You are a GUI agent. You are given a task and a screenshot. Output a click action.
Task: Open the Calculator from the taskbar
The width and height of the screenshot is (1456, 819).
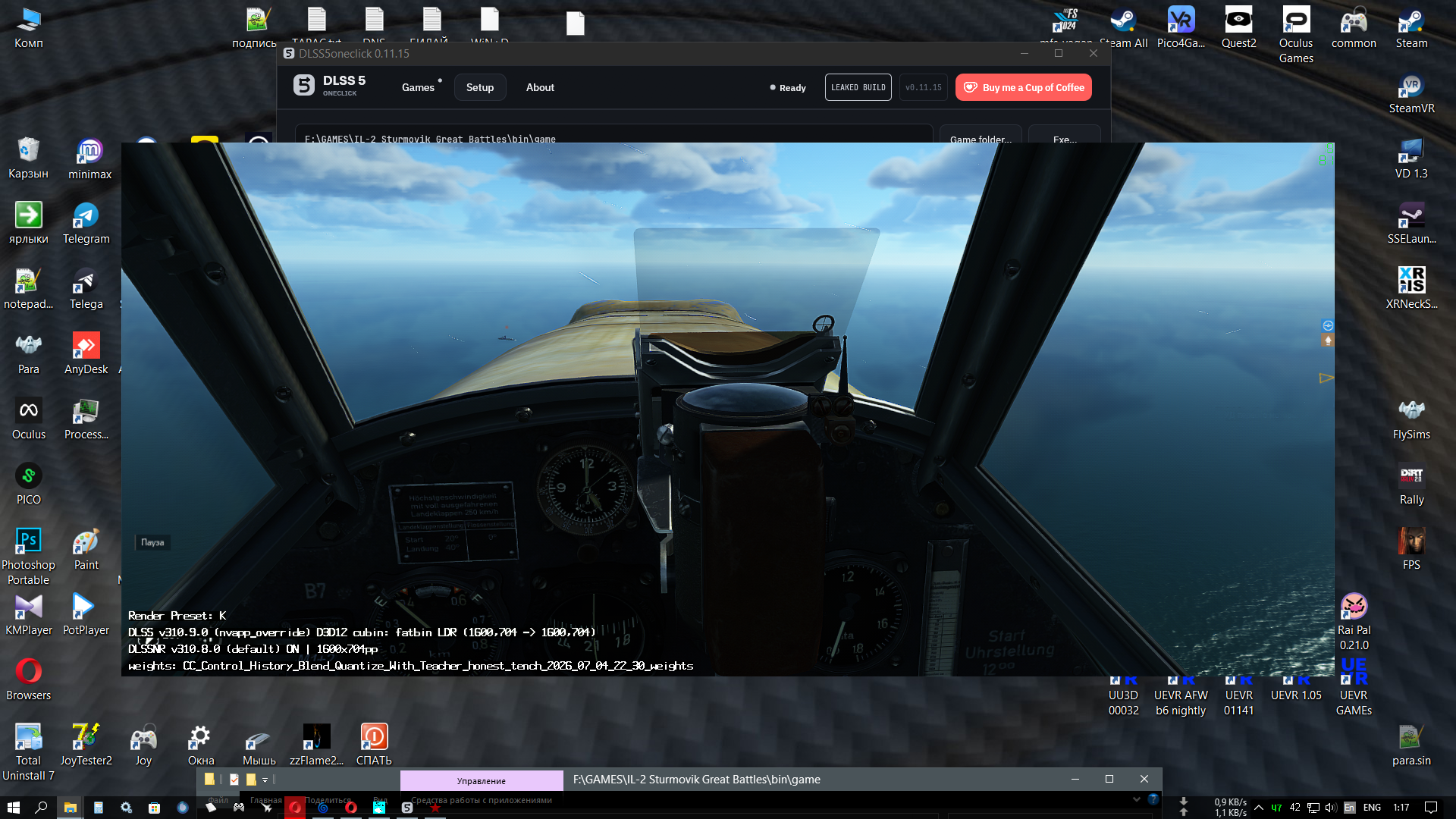[x=98, y=808]
